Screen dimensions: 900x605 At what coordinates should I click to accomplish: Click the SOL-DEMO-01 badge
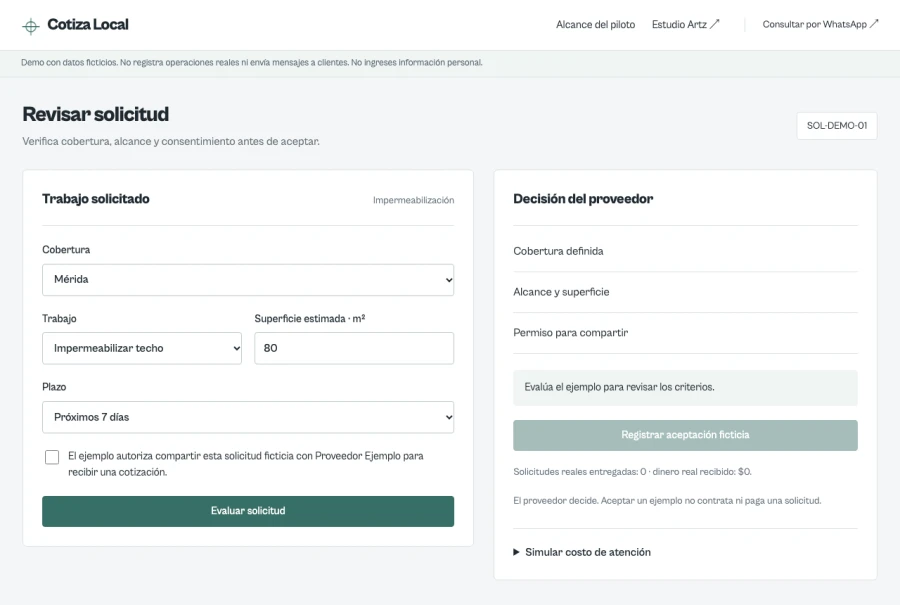click(837, 126)
